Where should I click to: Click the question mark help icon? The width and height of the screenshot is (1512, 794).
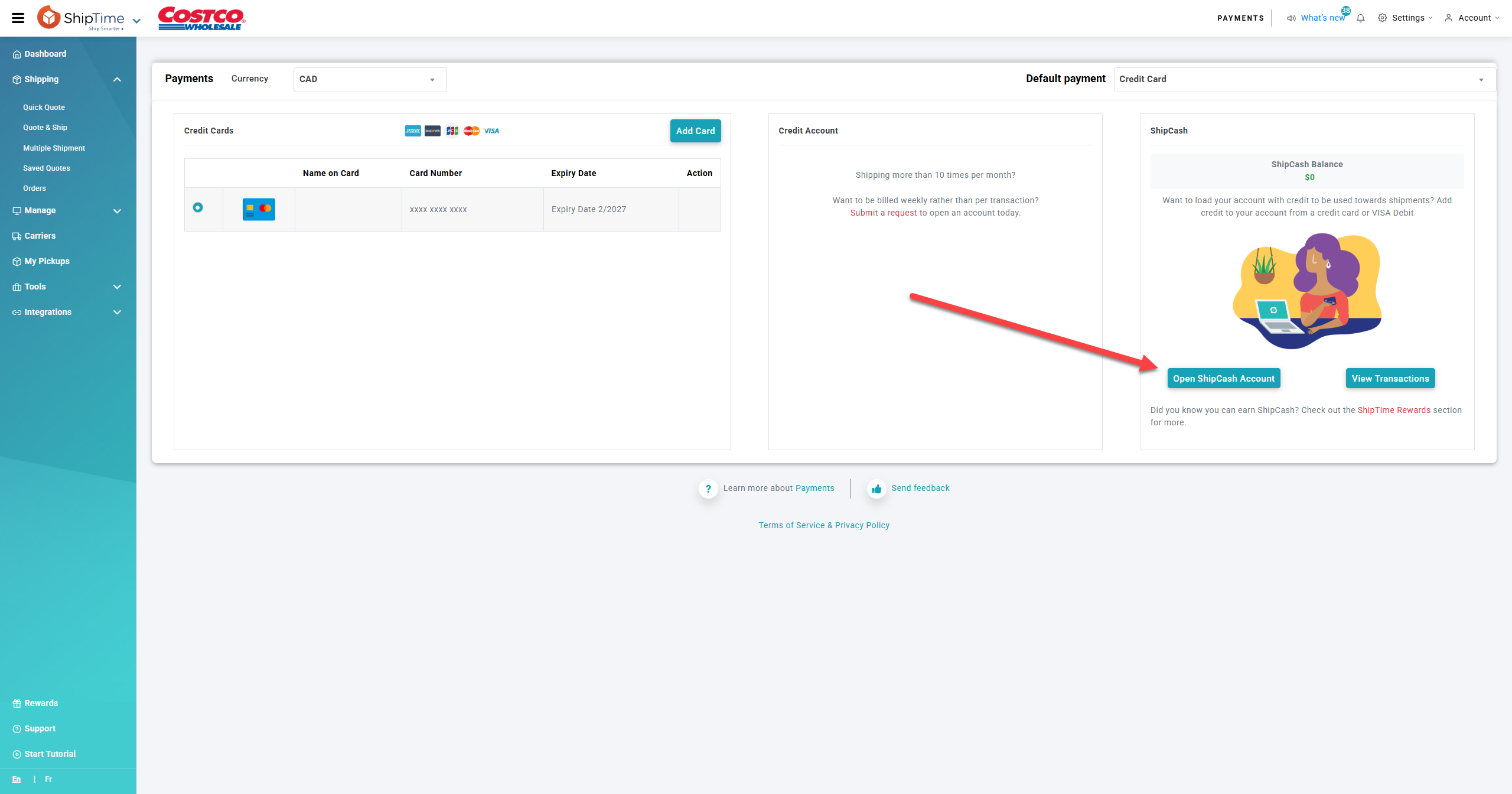pyautogui.click(x=708, y=489)
